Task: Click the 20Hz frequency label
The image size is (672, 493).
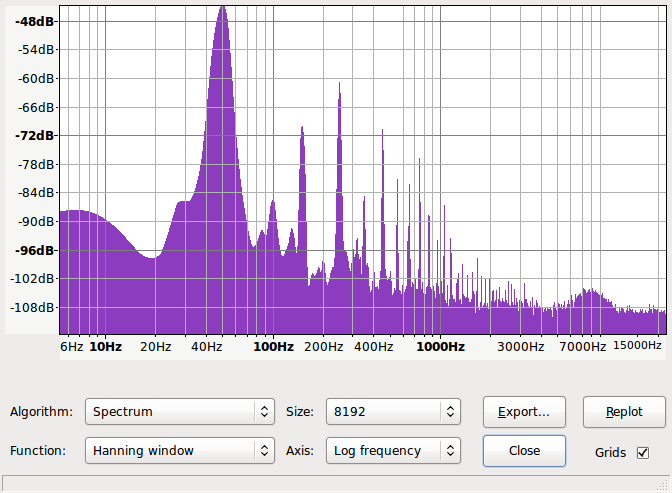Action: pyautogui.click(x=156, y=346)
